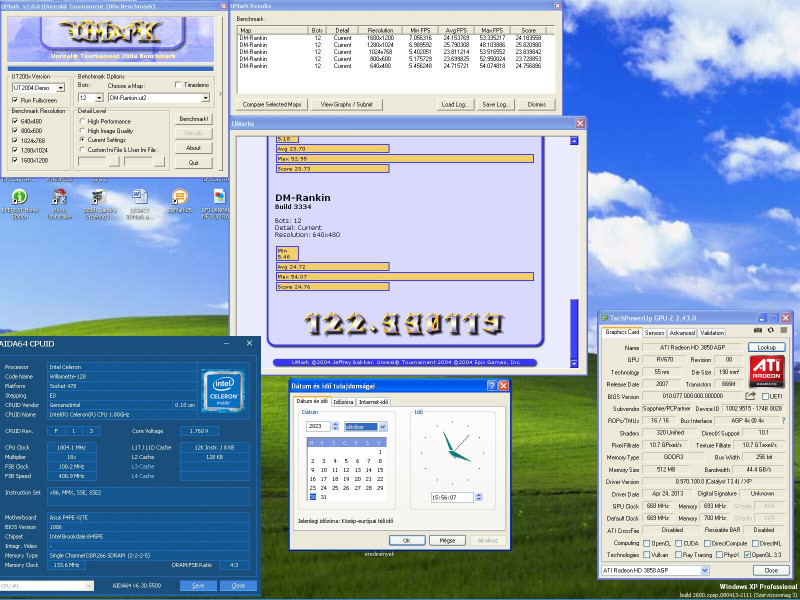Click the Save Log... button

tap(495, 105)
